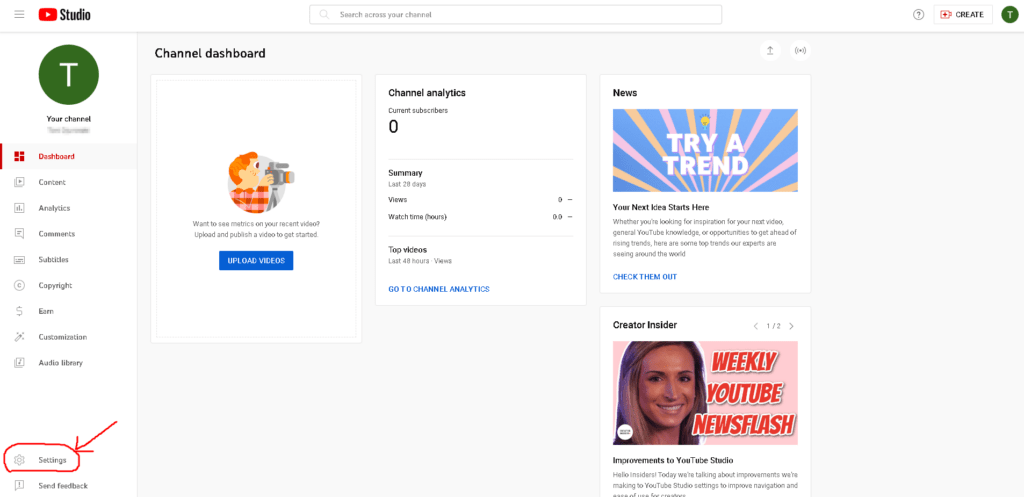1024x497 pixels.
Task: Click the Check Them Out link
Action: (644, 277)
